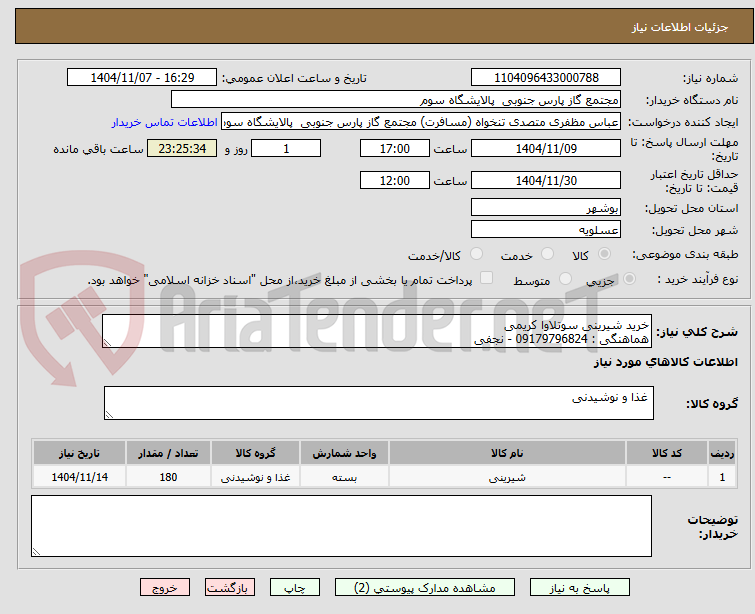Click the تعداد / مقدار column header
The width and height of the screenshot is (755, 614).
168,453
